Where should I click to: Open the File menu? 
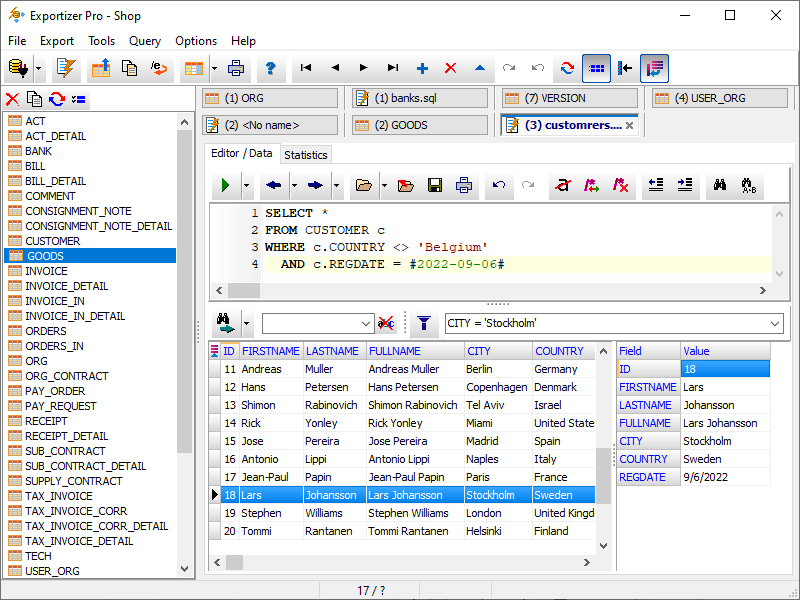pos(17,41)
